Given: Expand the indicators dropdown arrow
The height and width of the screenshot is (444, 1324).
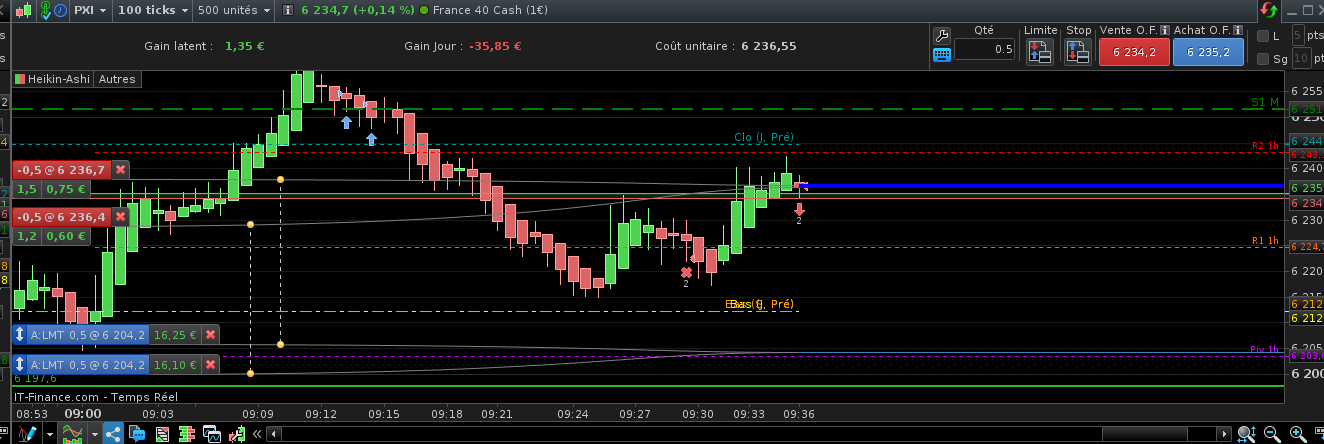Looking at the screenshot, I should click(x=95, y=435).
